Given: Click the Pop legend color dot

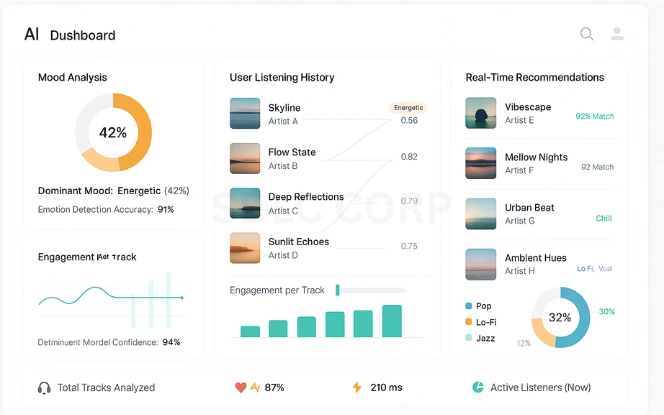Looking at the screenshot, I should (469, 305).
